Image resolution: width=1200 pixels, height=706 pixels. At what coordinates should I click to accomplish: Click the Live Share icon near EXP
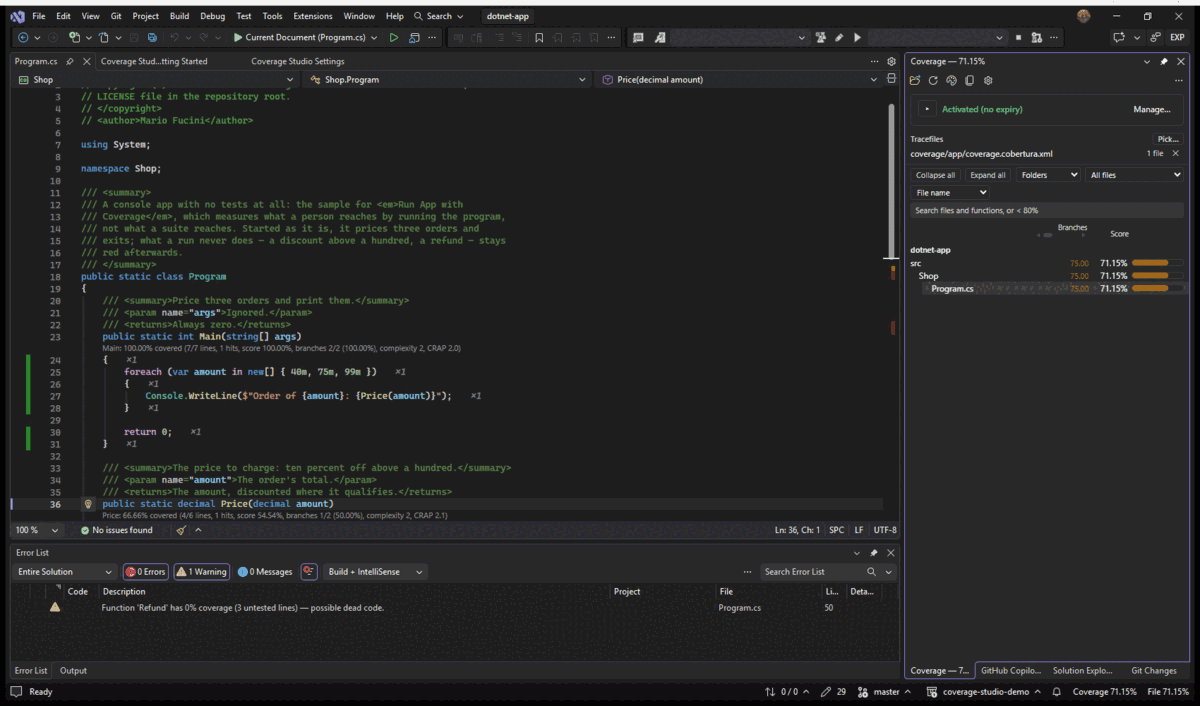click(x=1155, y=37)
